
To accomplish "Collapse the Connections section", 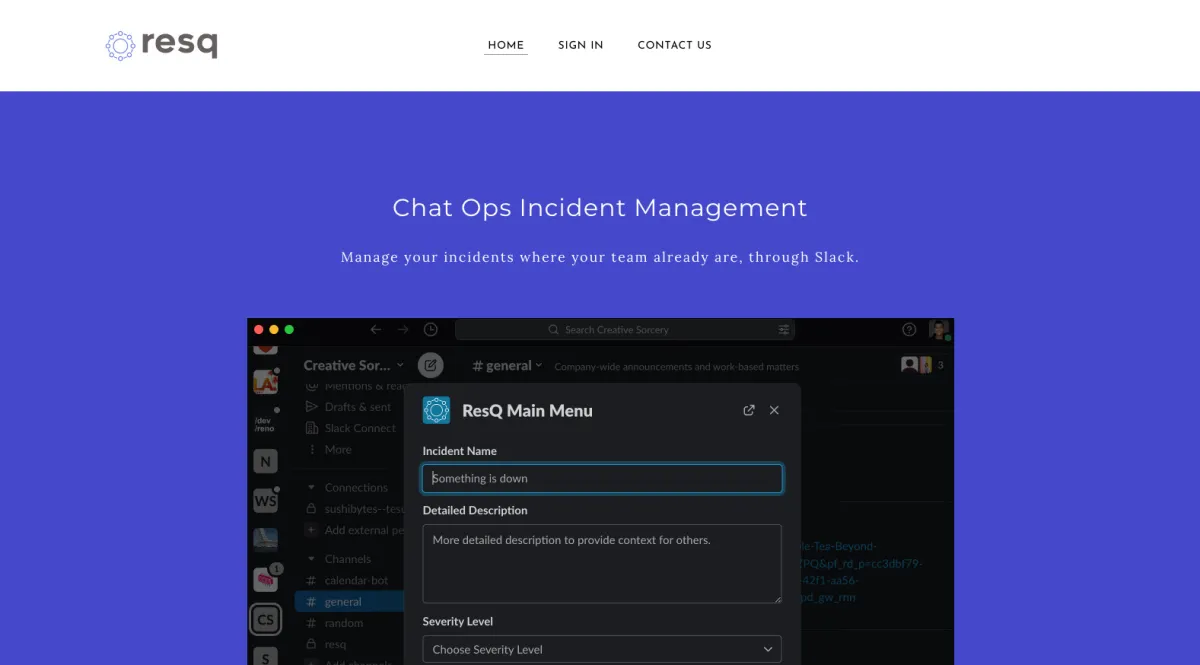I will click(347, 488).
